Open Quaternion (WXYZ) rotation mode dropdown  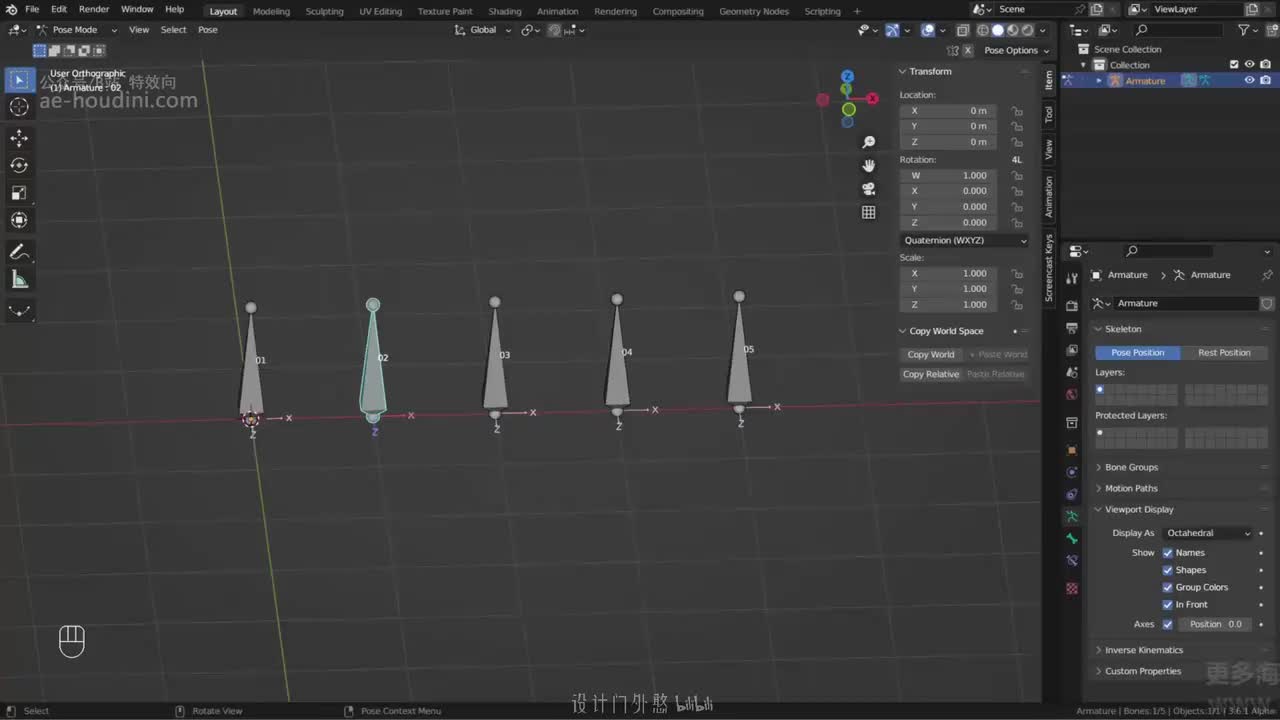coord(964,241)
